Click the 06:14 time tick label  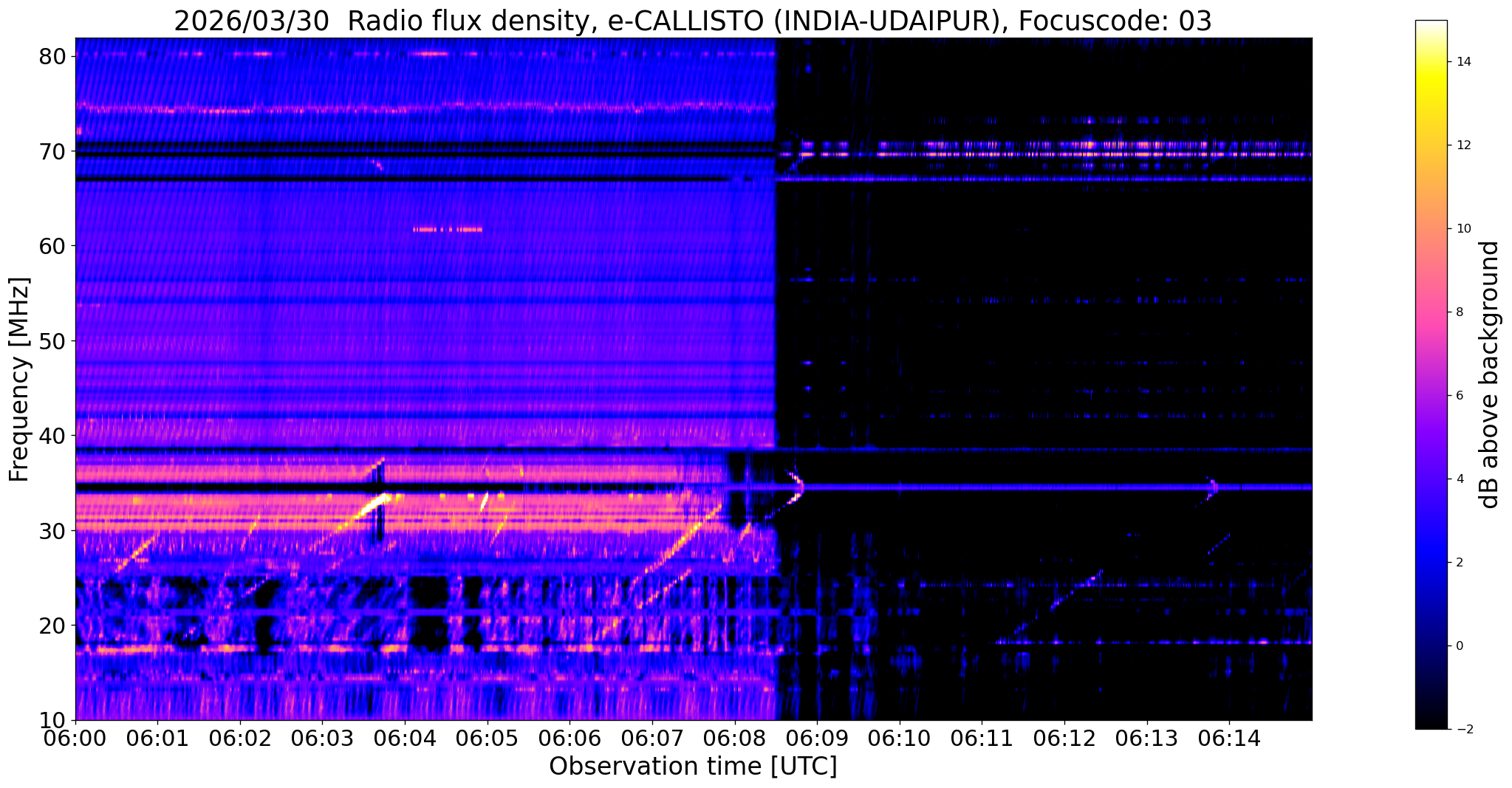pyautogui.click(x=1229, y=737)
